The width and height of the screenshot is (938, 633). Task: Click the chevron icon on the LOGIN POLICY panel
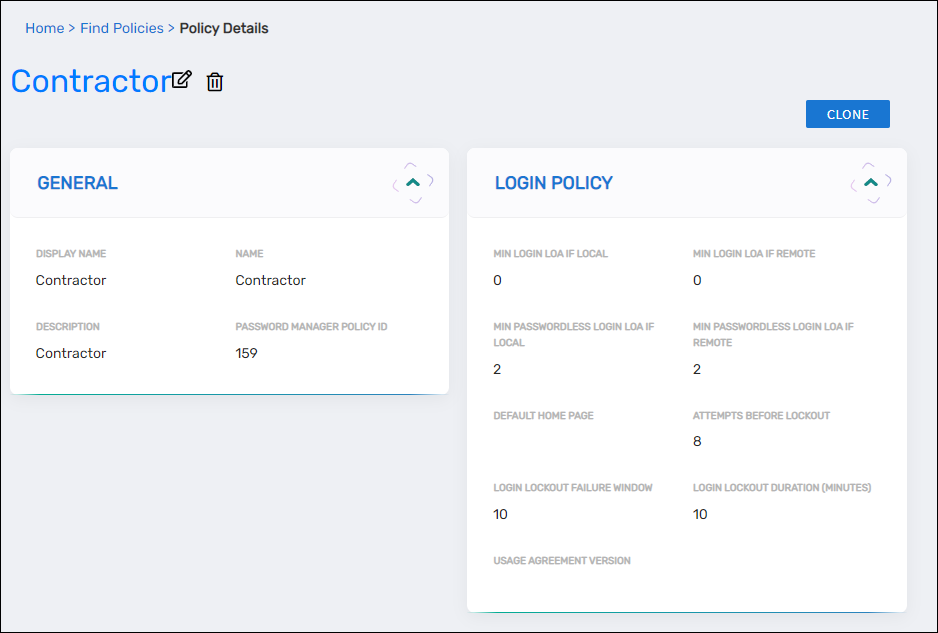click(x=869, y=183)
